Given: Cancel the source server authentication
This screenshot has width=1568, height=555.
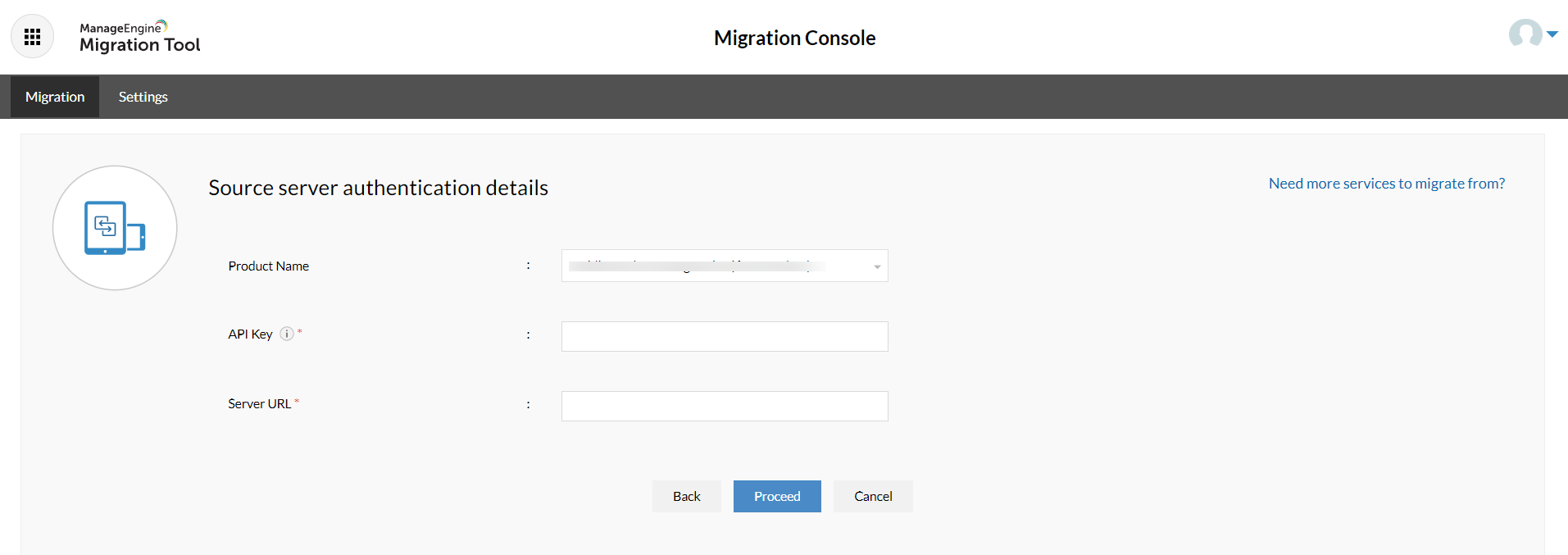Looking at the screenshot, I should 873,496.
